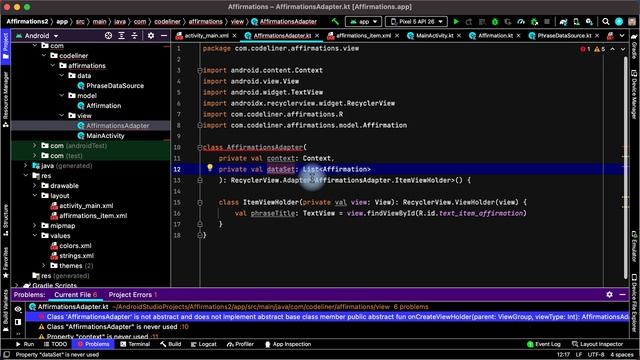Click the Select Opened File target icon
Viewport: 640px width, 360px height.
(108, 36)
